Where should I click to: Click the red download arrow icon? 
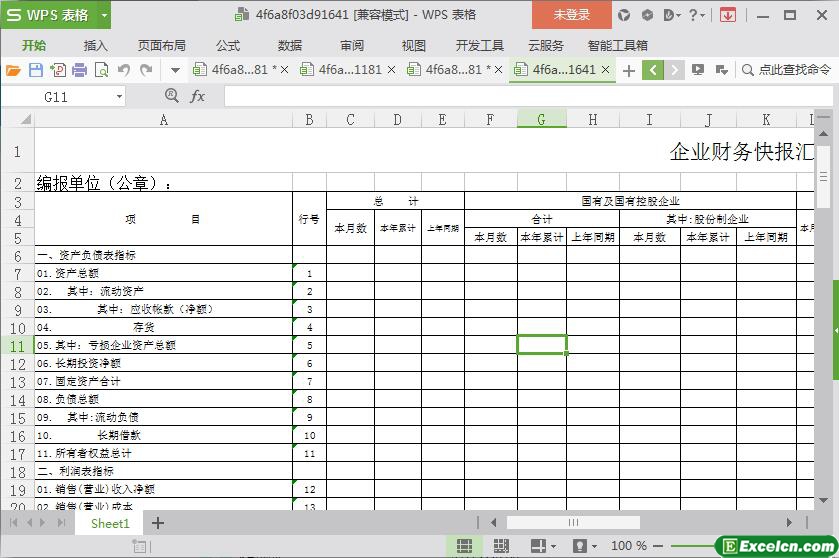pyautogui.click(x=727, y=15)
